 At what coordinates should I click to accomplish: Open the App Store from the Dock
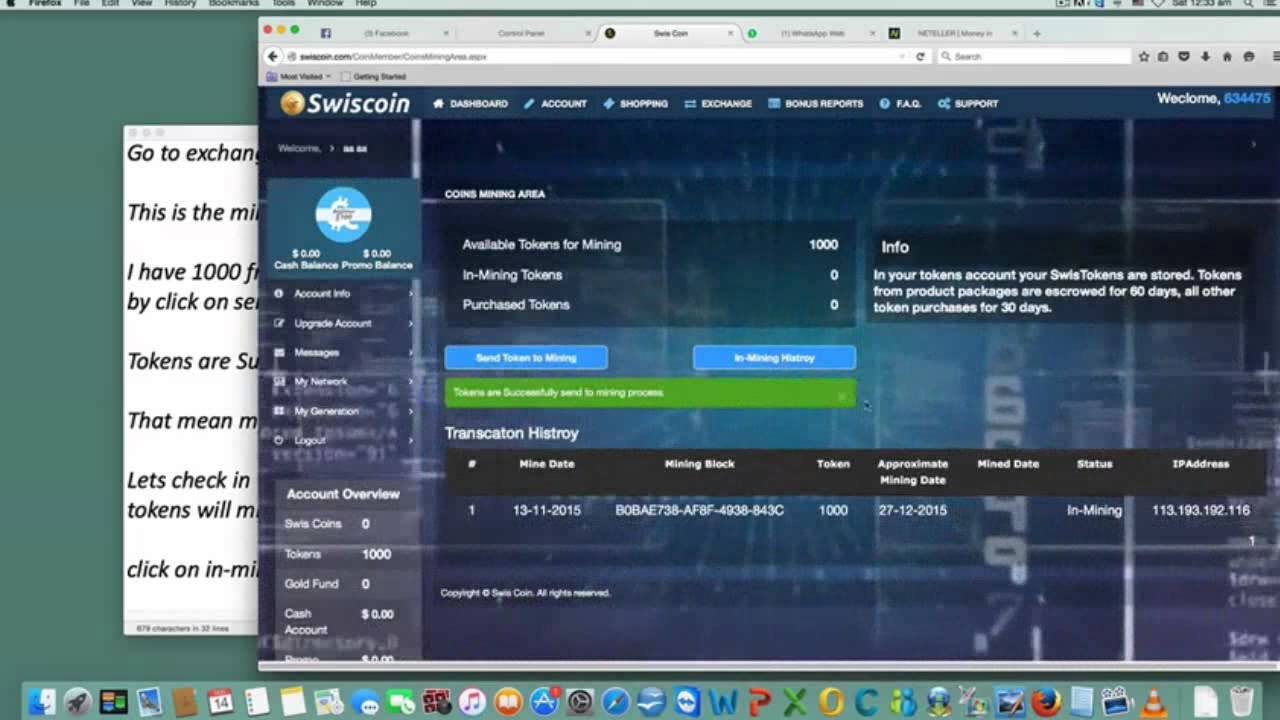[x=544, y=702]
